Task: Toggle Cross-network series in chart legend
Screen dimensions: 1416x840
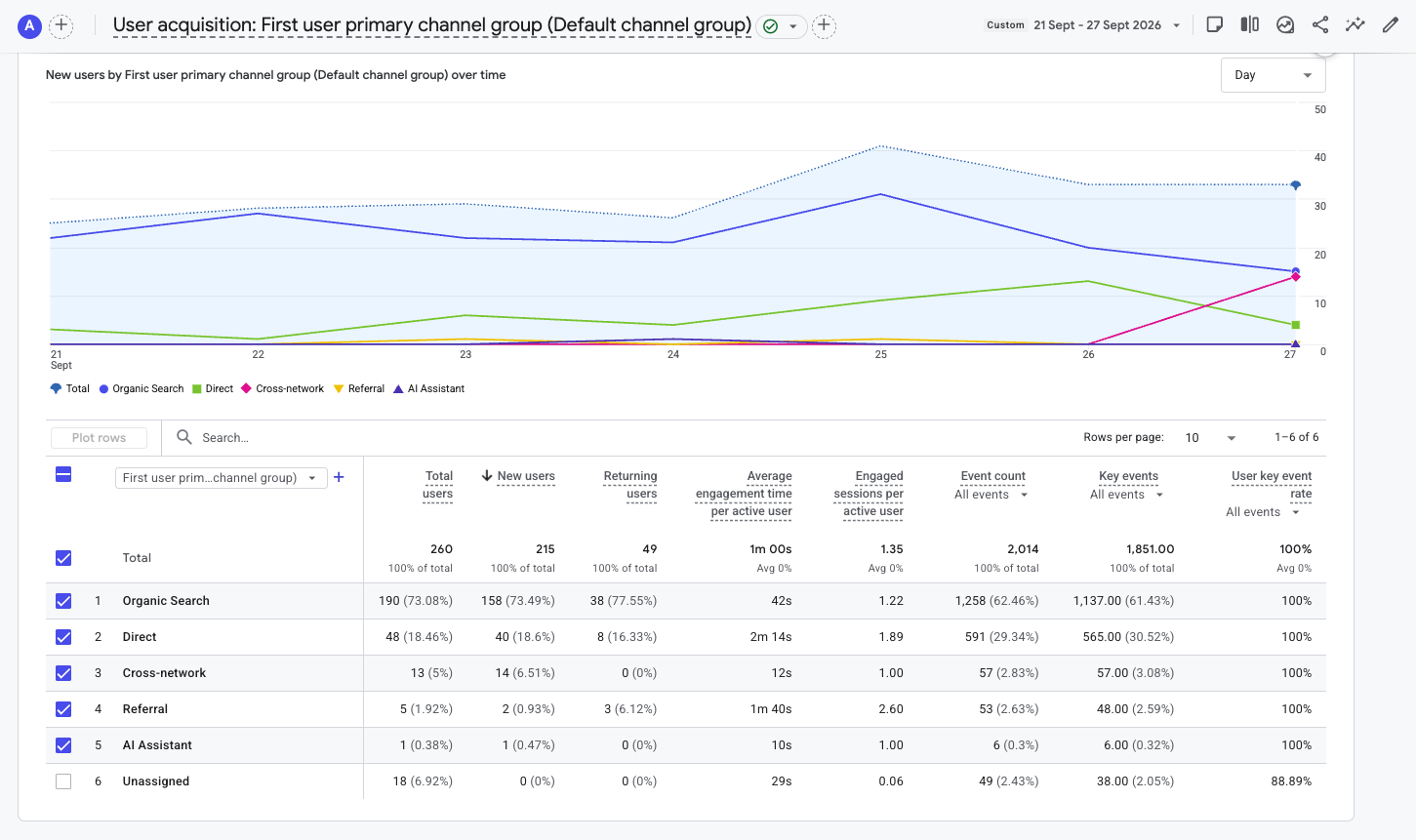Action: click(283, 388)
